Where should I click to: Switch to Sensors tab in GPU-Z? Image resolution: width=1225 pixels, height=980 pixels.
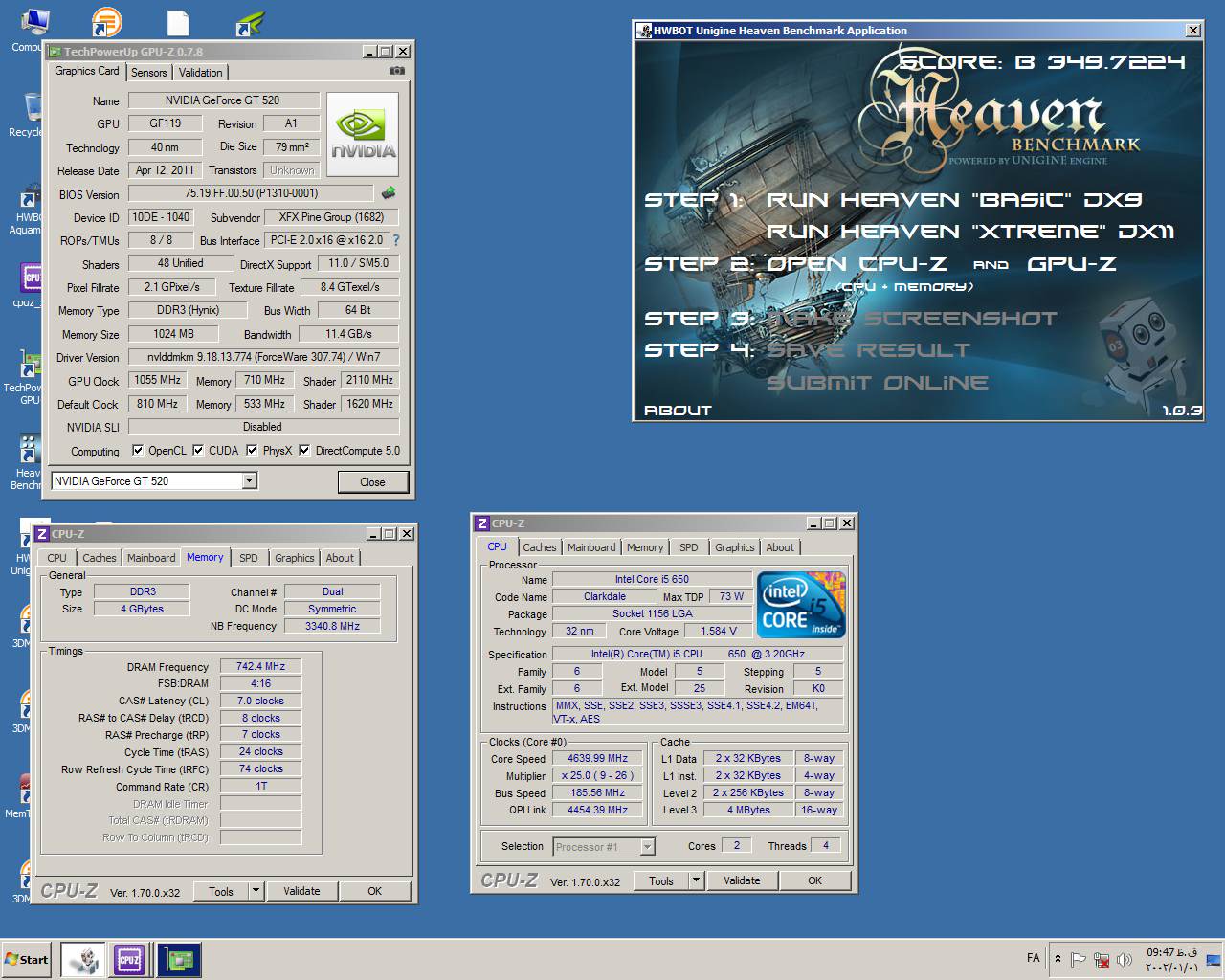[148, 73]
